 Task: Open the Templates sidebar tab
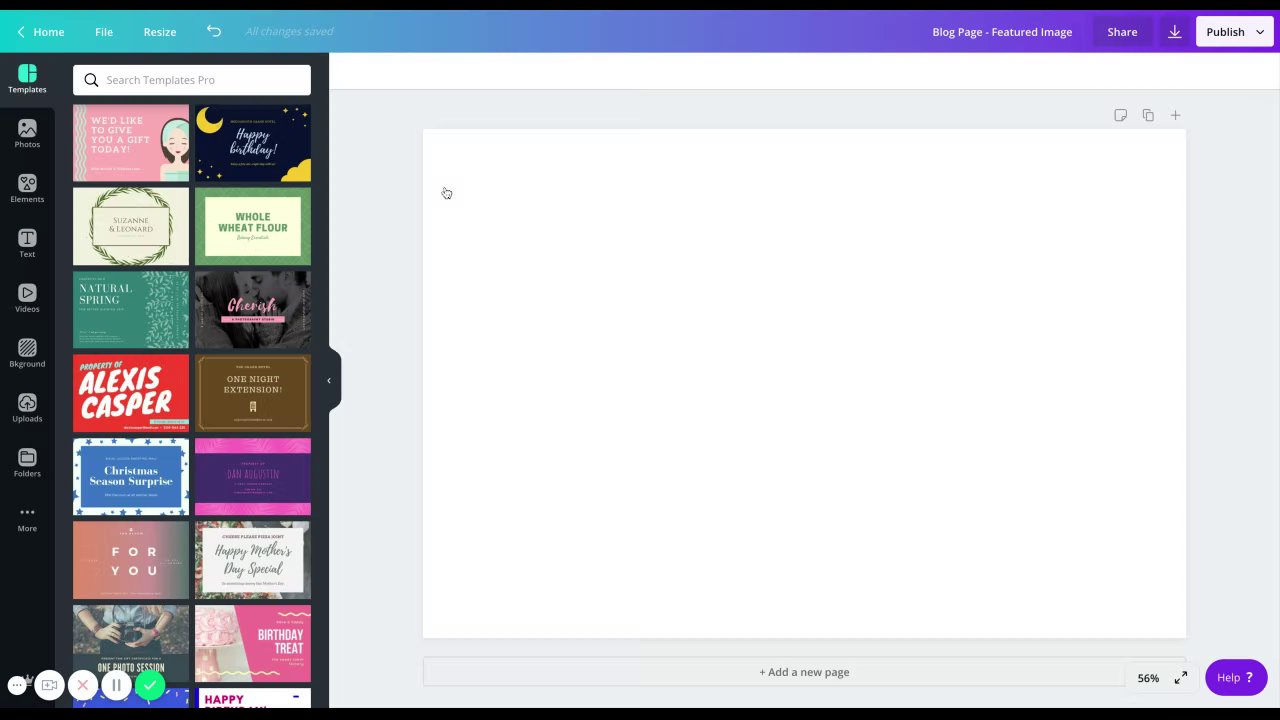(27, 79)
